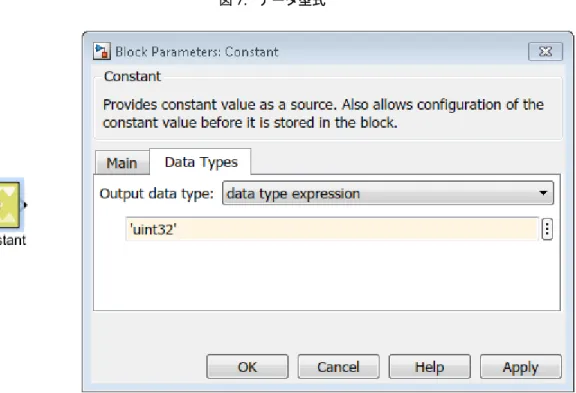Click the Constant group heading
The width and height of the screenshot is (576, 393).
(132, 76)
